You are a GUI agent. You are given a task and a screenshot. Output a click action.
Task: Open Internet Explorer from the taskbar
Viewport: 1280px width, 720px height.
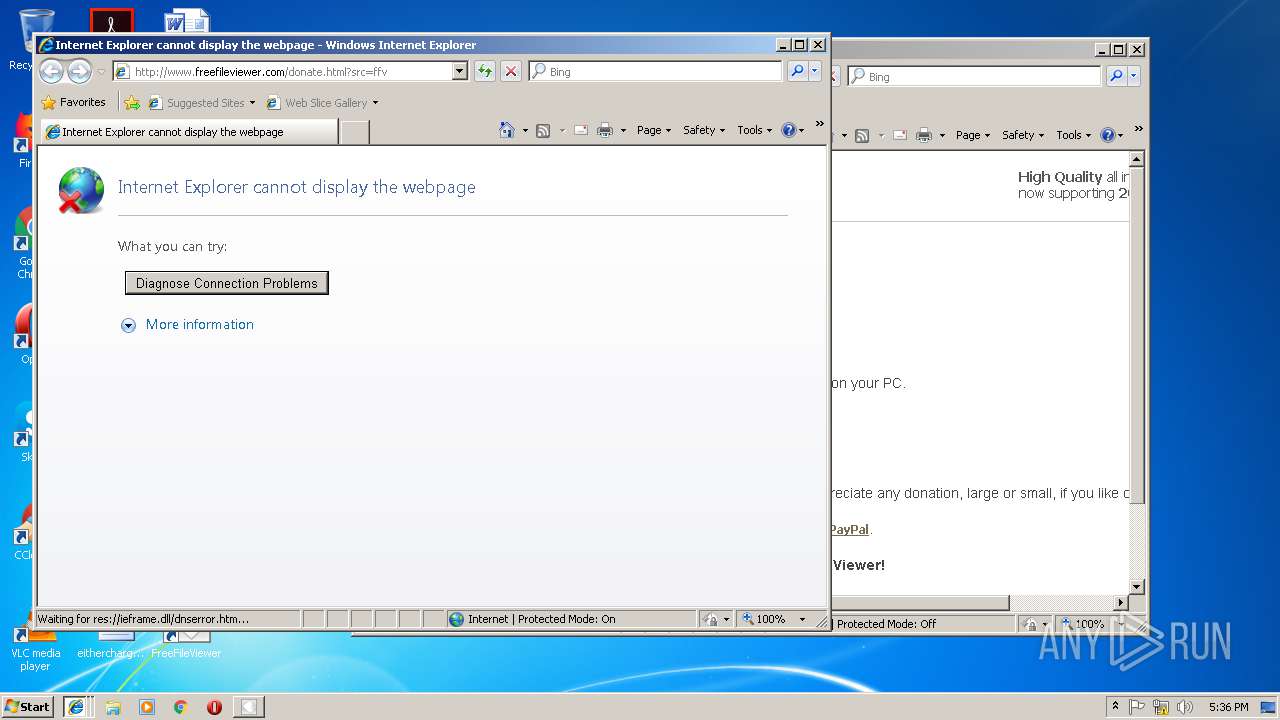pos(75,707)
